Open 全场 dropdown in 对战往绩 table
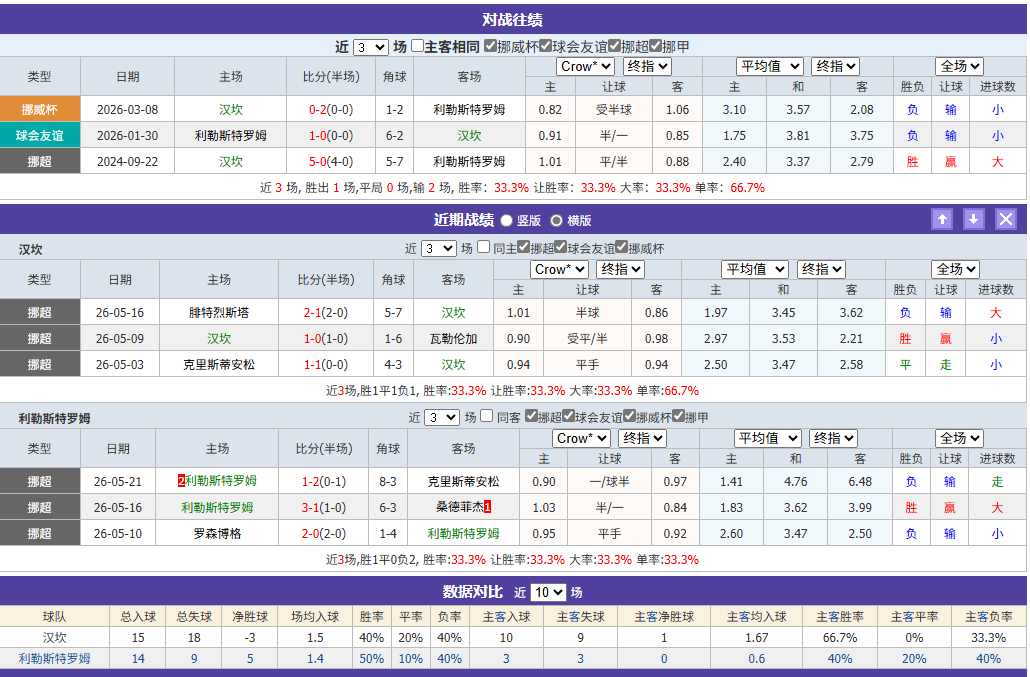This screenshot has width=1030, height=677. [x=959, y=66]
